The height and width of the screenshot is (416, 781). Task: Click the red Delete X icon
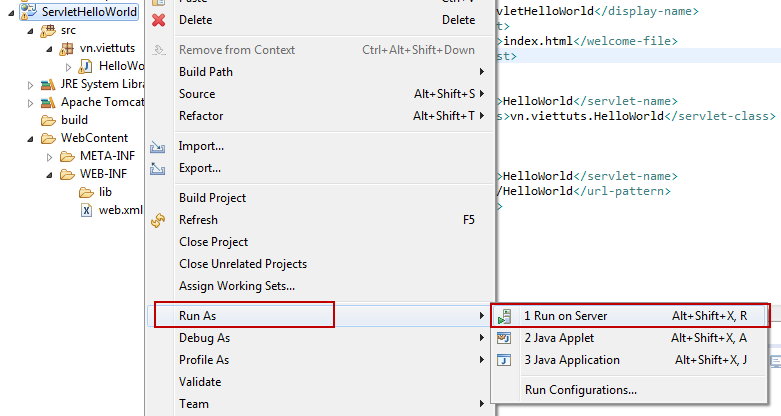tap(158, 20)
